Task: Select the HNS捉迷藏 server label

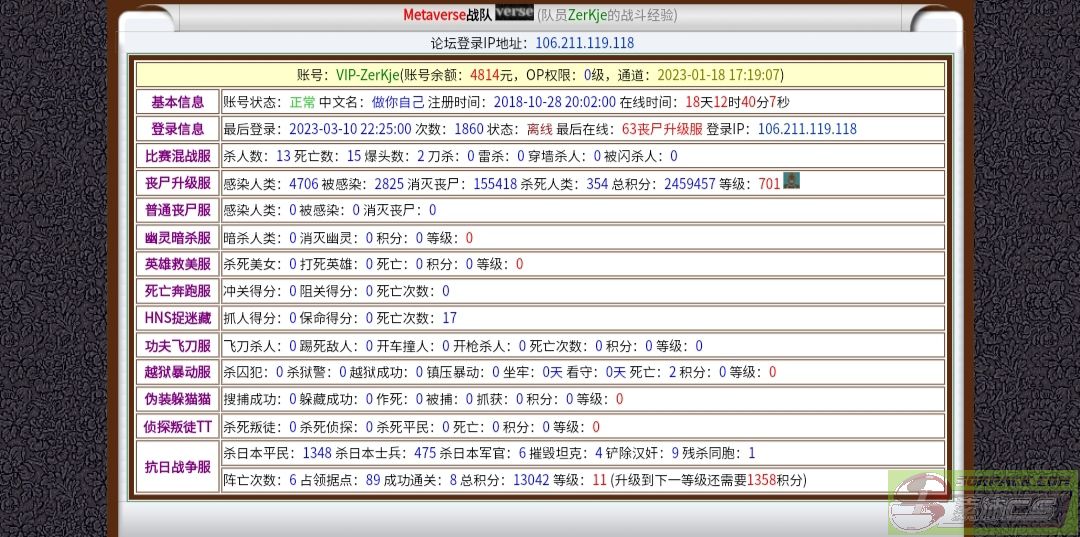Action: [178, 318]
